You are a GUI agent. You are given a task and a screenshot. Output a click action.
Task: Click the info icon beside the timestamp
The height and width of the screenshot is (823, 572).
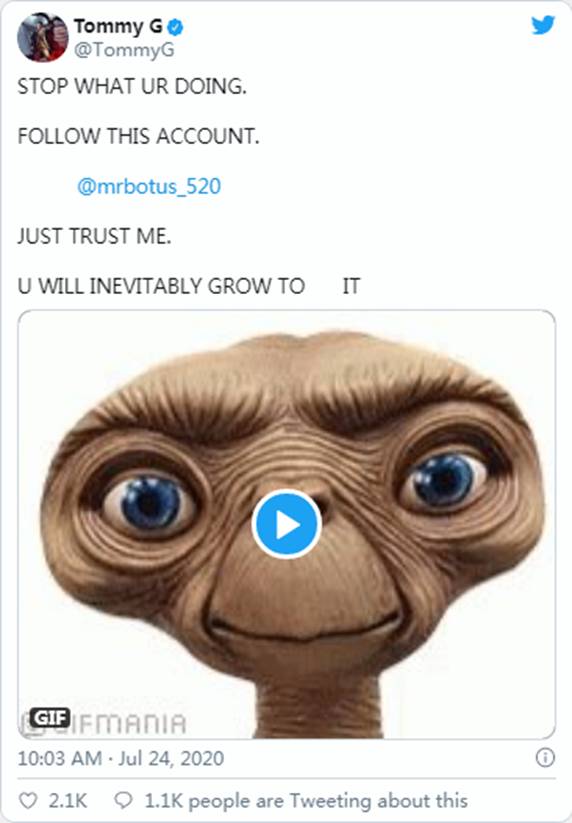tap(545, 757)
